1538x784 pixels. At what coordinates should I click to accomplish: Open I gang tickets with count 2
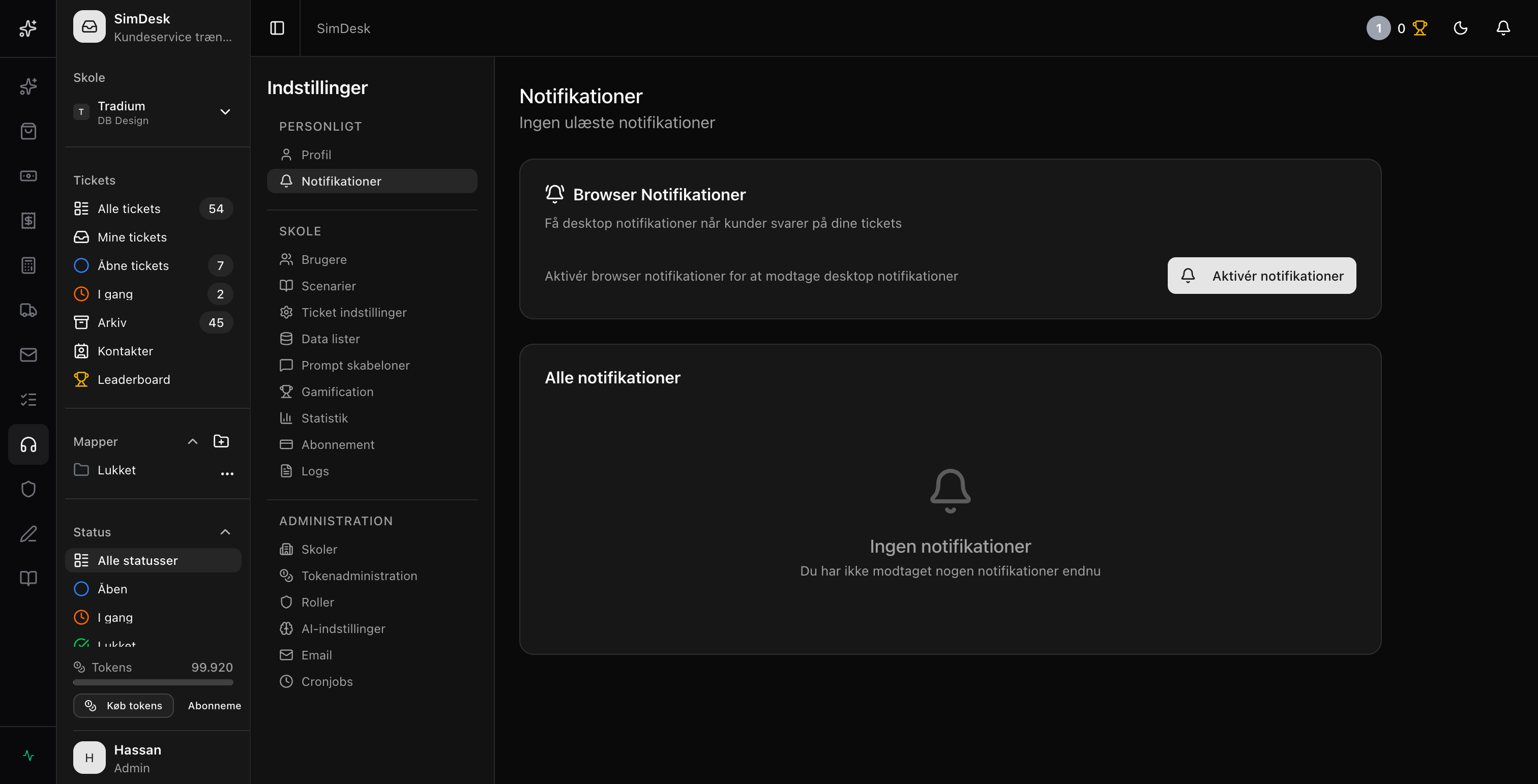point(153,294)
